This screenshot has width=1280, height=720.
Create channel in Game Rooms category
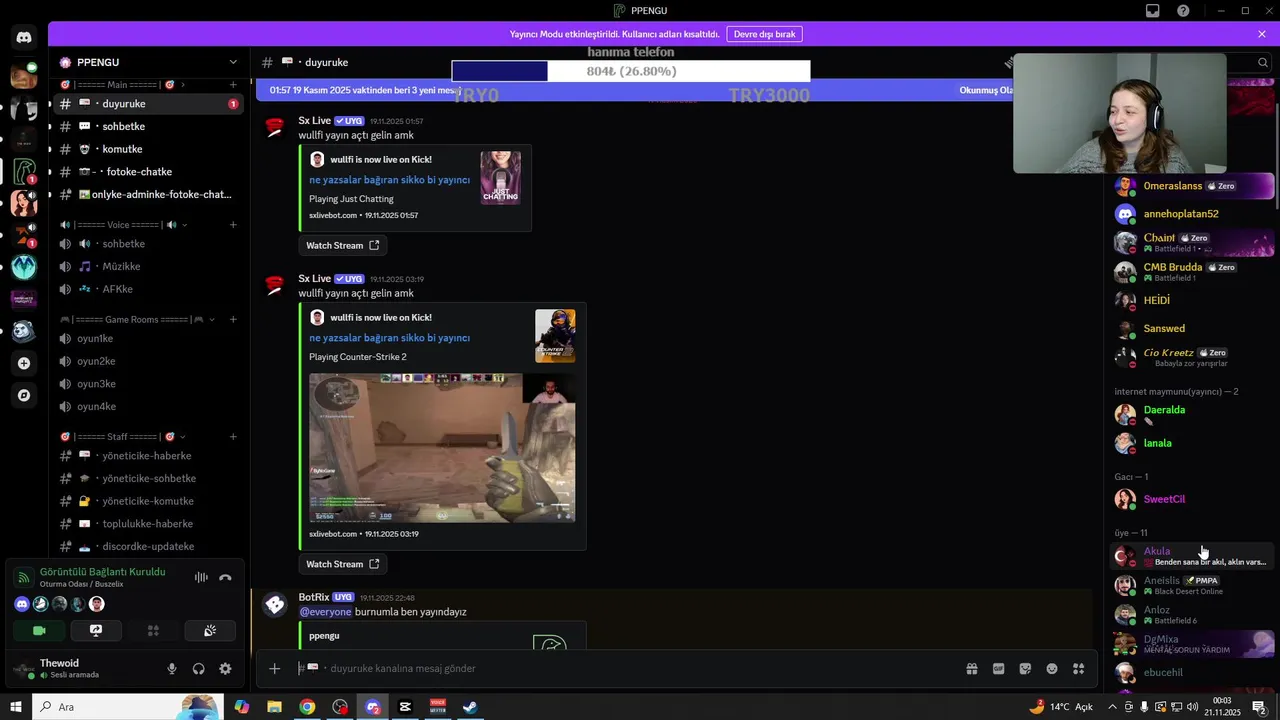tap(233, 320)
